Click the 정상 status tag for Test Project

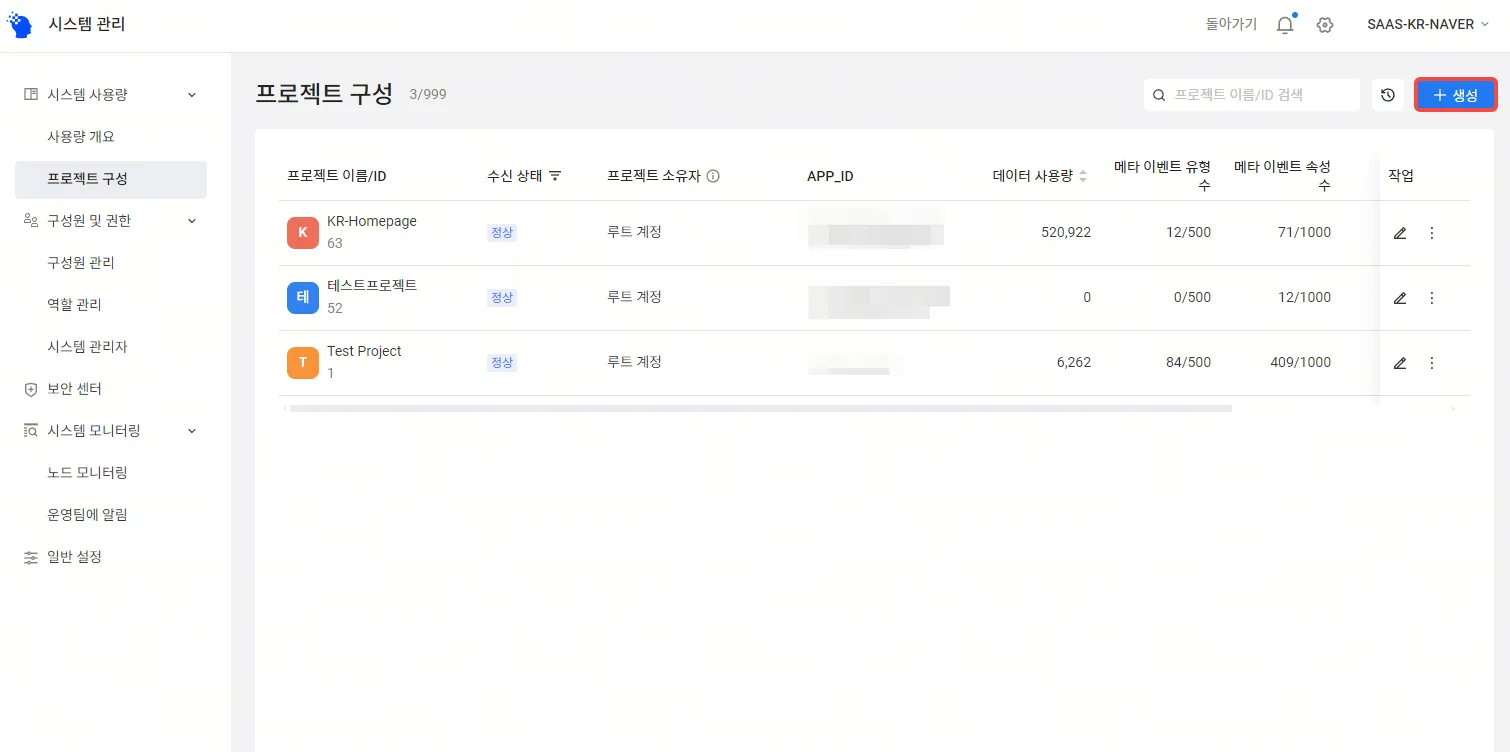[x=502, y=363]
